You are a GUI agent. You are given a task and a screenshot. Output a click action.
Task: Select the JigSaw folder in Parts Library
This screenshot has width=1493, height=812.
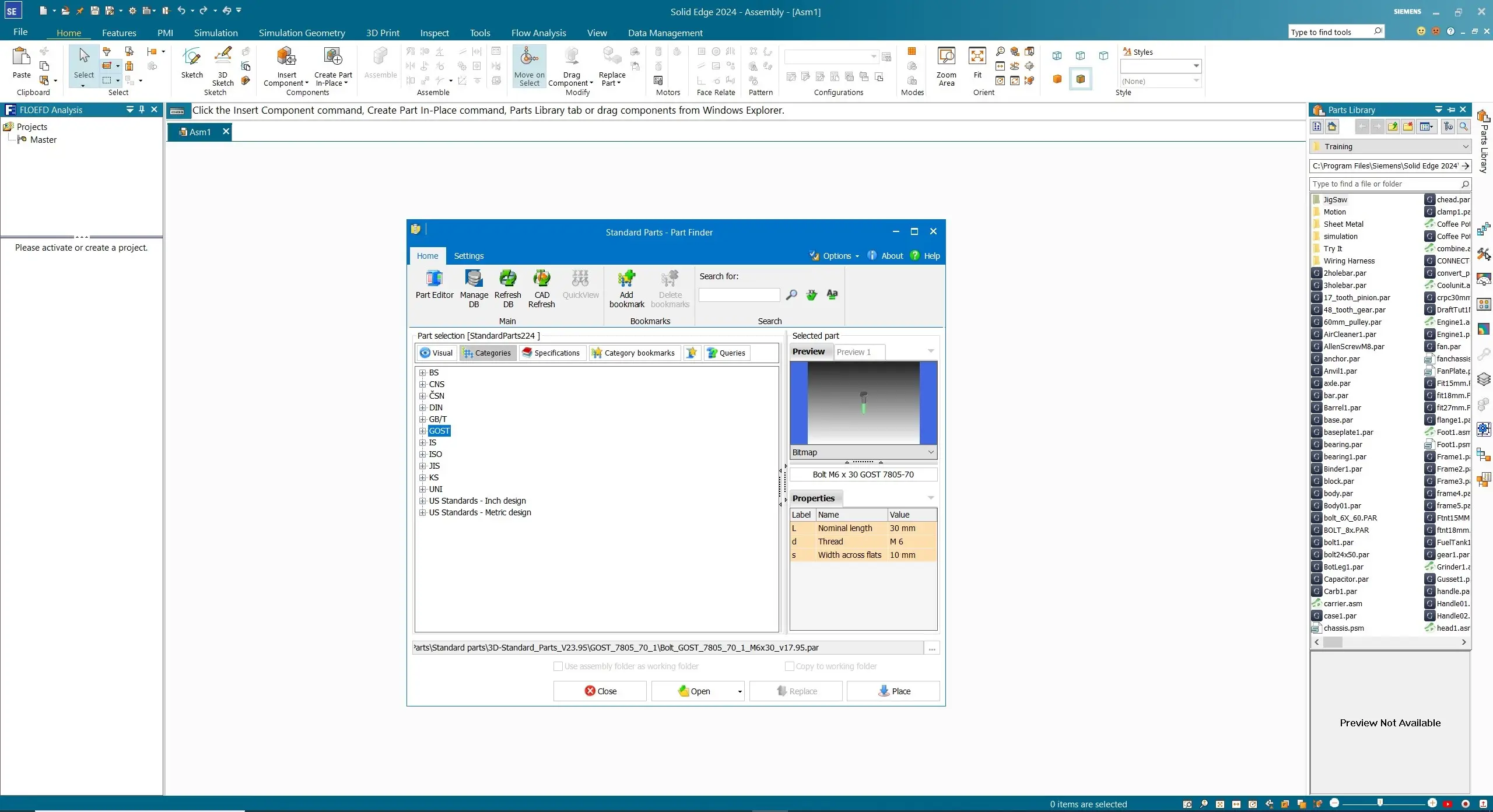pos(1334,199)
